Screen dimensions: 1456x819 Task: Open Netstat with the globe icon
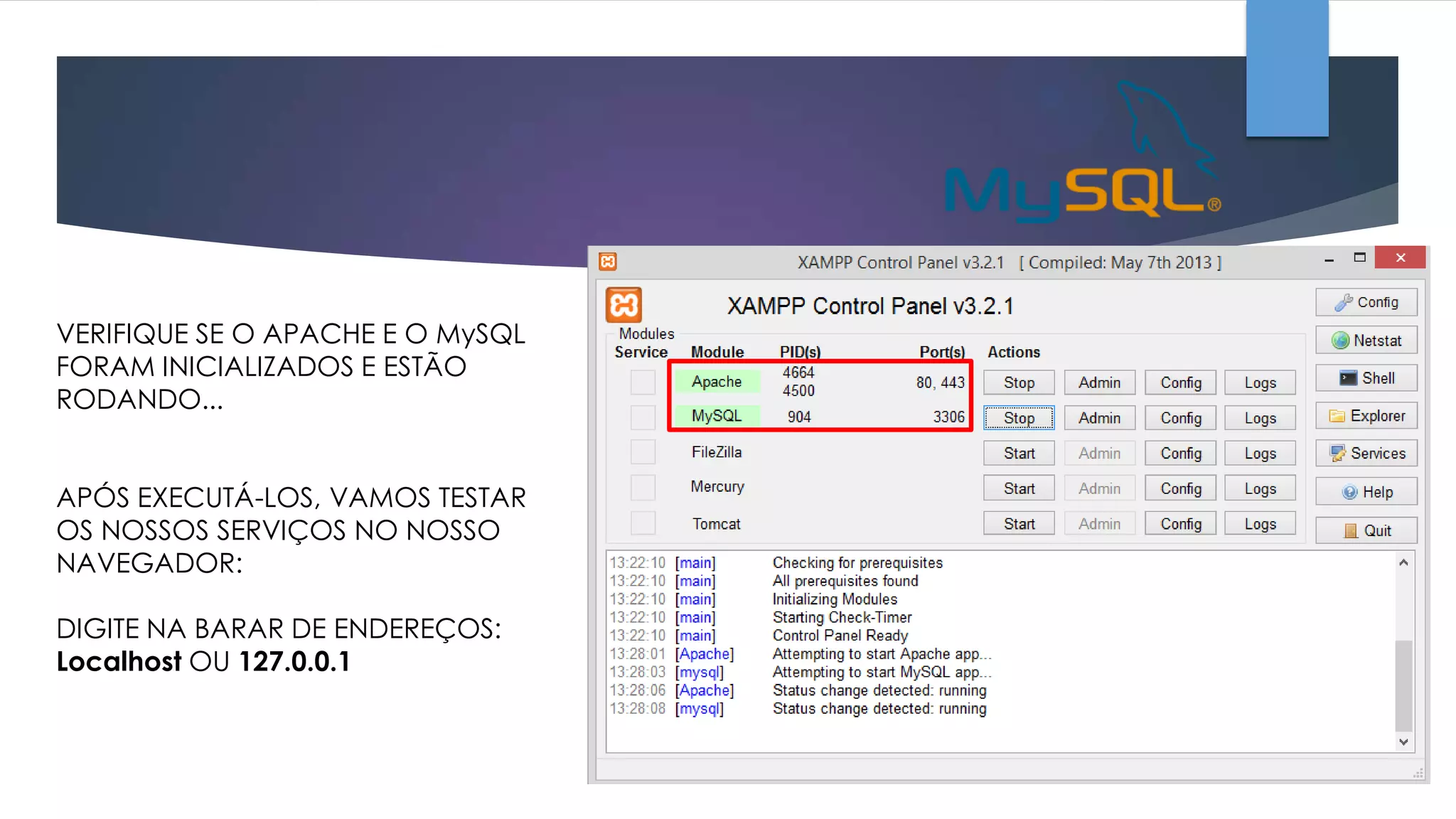coord(1366,341)
